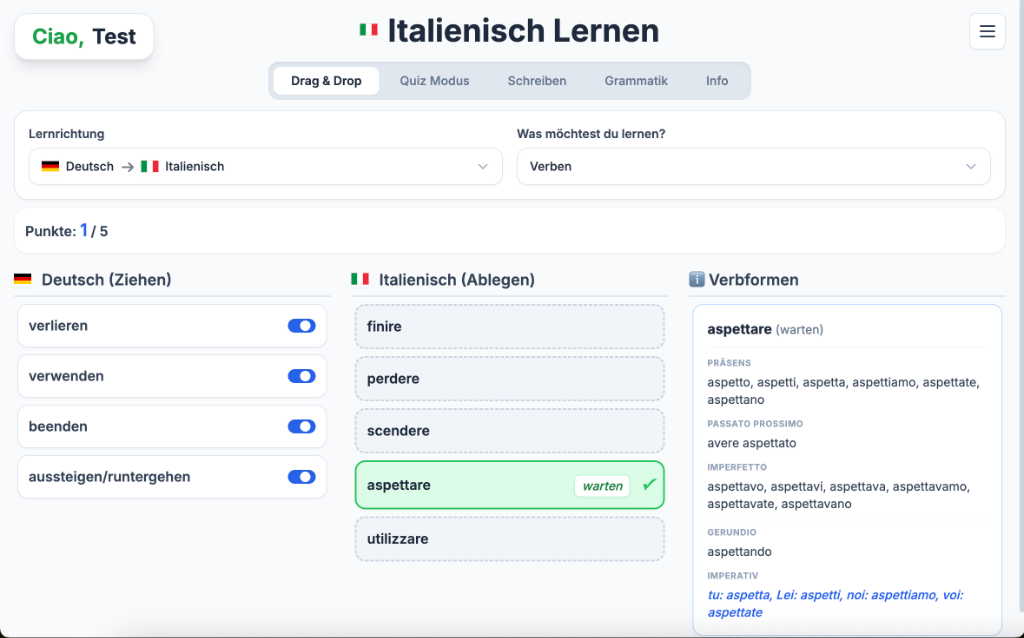Click the finire drop target
This screenshot has width=1024, height=638.
[509, 327]
